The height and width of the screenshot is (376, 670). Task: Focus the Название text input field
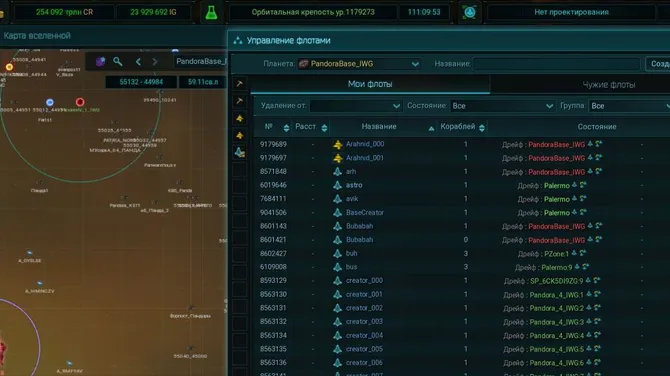[x=556, y=64]
